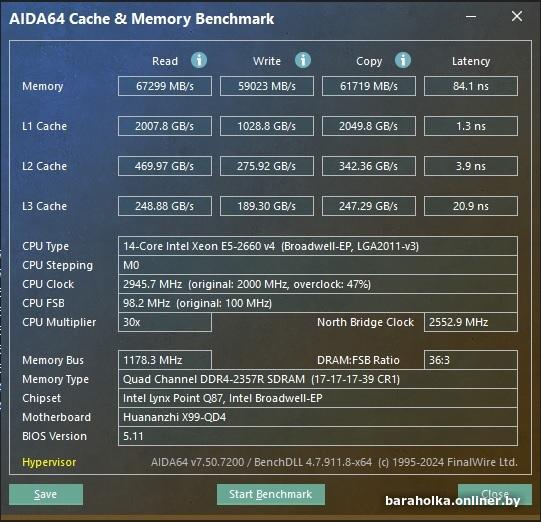Click the yellow Hypervisor label
Viewport: 541px width, 522px height.
[49, 462]
